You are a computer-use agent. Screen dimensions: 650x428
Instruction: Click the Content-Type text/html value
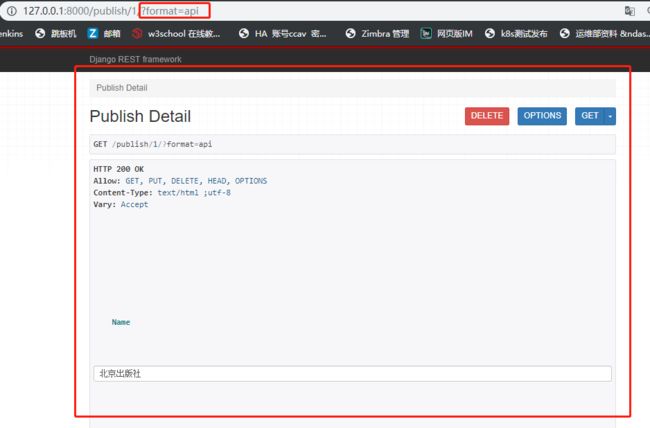coord(194,193)
